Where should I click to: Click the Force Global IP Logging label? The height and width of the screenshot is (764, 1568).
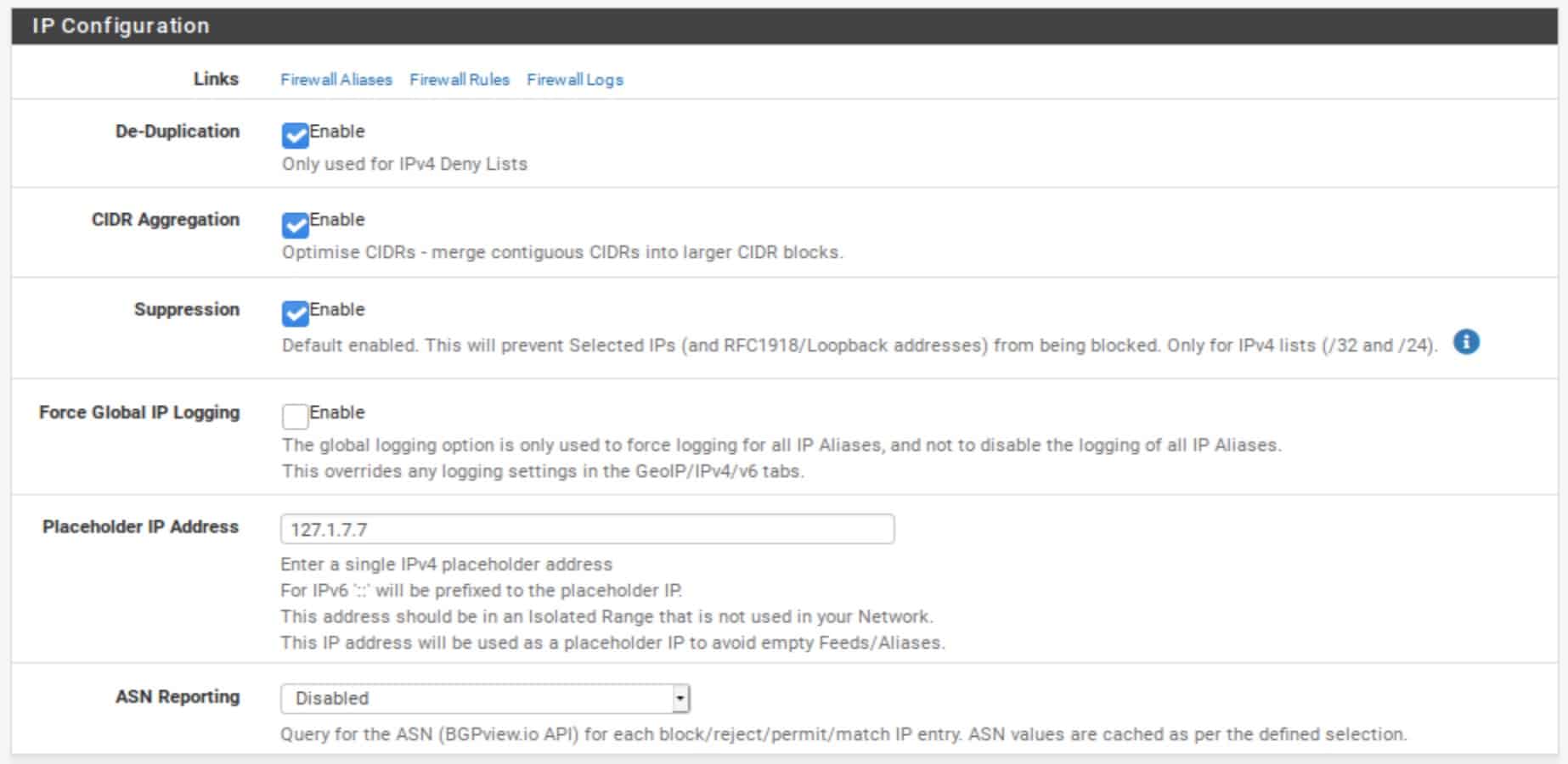[x=139, y=413]
